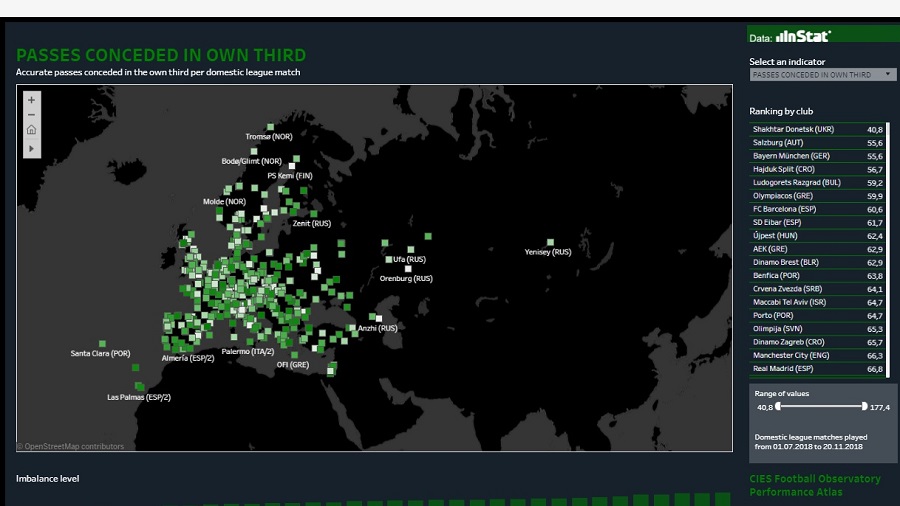Click the Tromsø (NOR) map marker
The width and height of the screenshot is (900, 506).
point(270,127)
